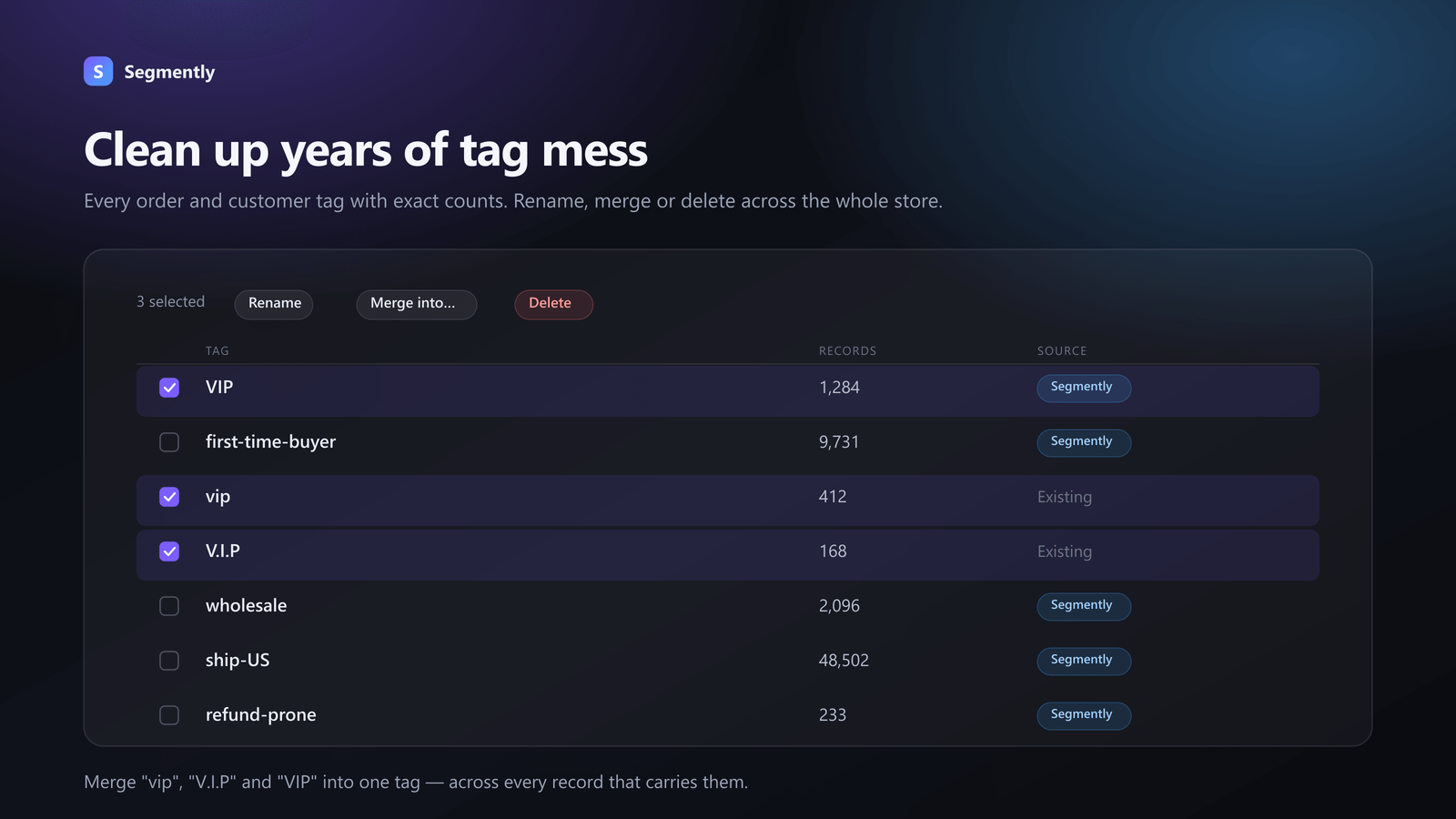Click the Segmently logo icon
Image resolution: width=1456 pixels, height=819 pixels.
(x=98, y=71)
